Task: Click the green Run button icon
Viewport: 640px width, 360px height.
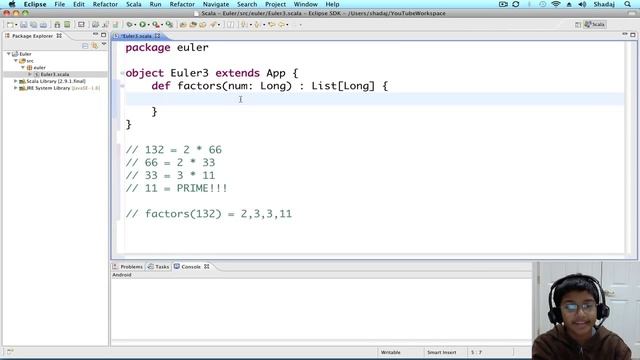Action: point(142,24)
